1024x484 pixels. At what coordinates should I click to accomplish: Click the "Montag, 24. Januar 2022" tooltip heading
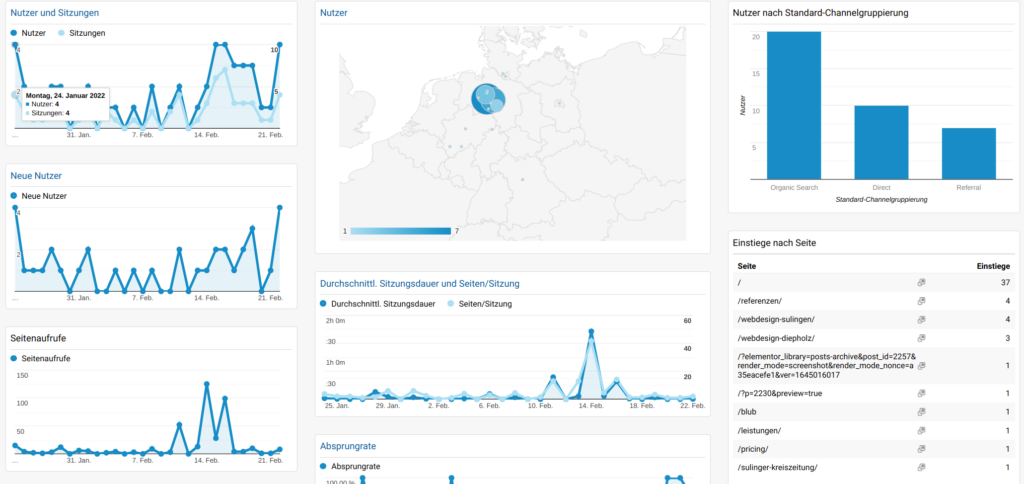[x=65, y=95]
